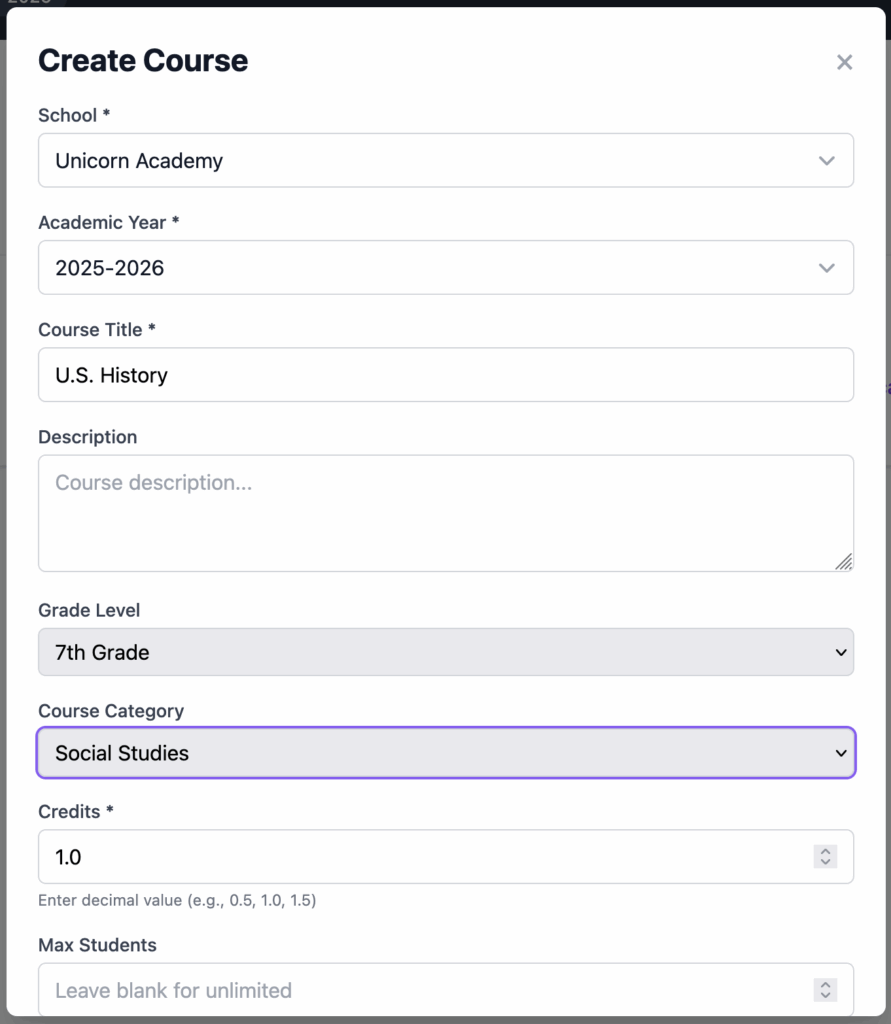891x1024 pixels.
Task: Increase Credits using the up stepper arrow
Action: click(x=825, y=851)
